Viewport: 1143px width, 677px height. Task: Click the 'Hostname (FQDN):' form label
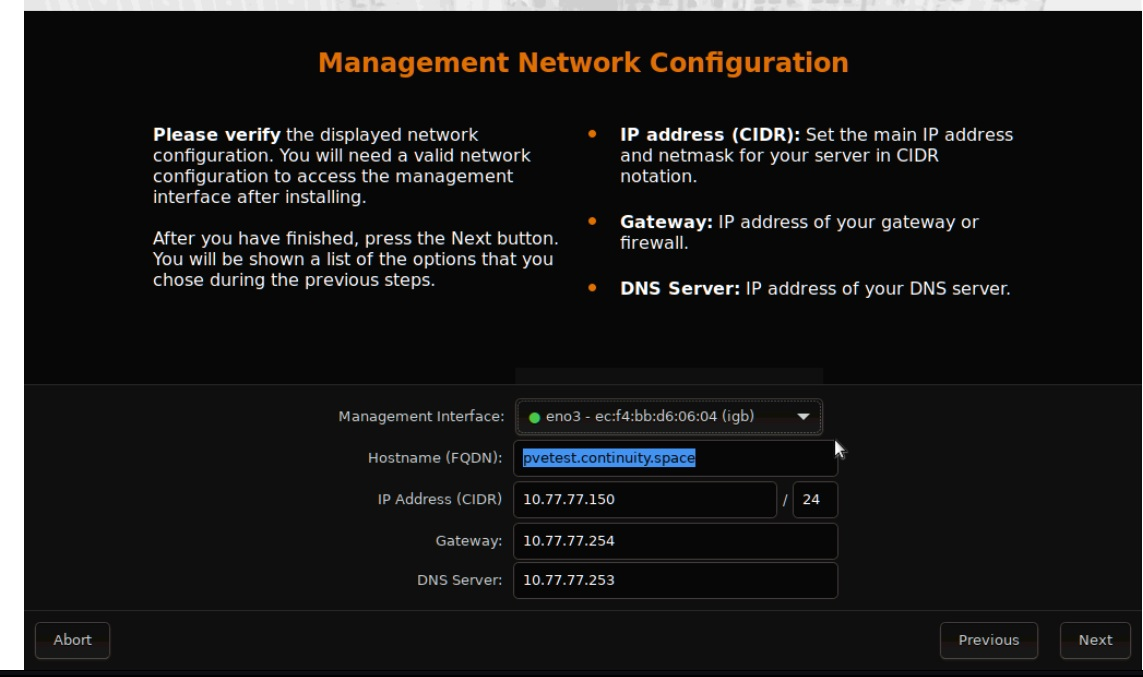435,458
